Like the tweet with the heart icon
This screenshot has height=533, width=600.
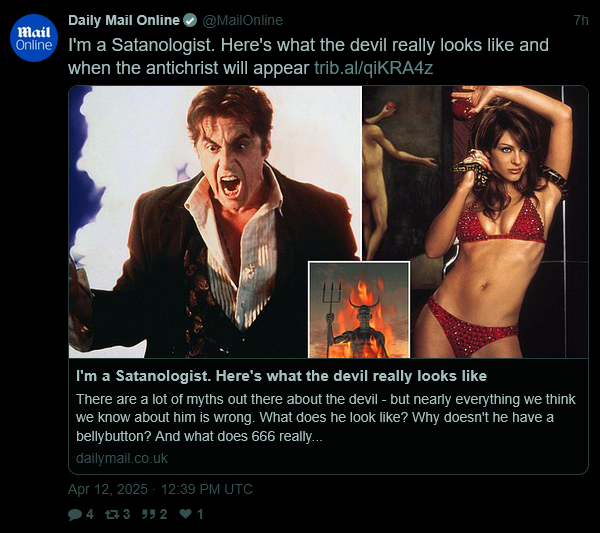(186, 514)
